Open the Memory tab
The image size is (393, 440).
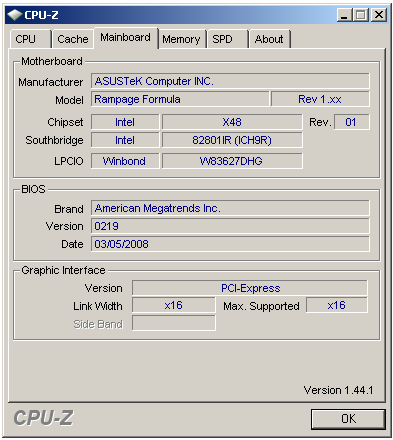coord(182,39)
